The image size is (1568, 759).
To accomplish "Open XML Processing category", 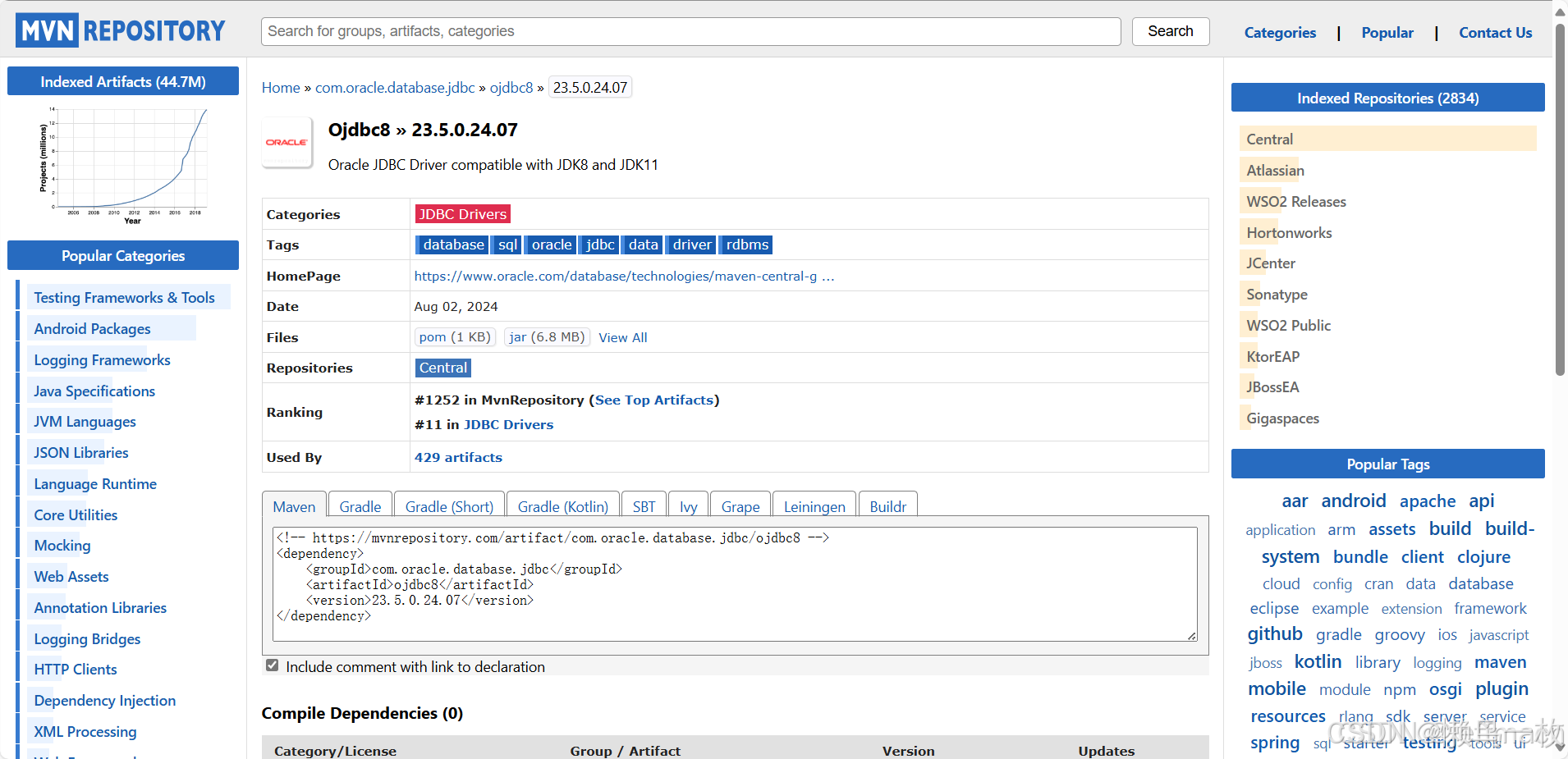I will click(85, 732).
